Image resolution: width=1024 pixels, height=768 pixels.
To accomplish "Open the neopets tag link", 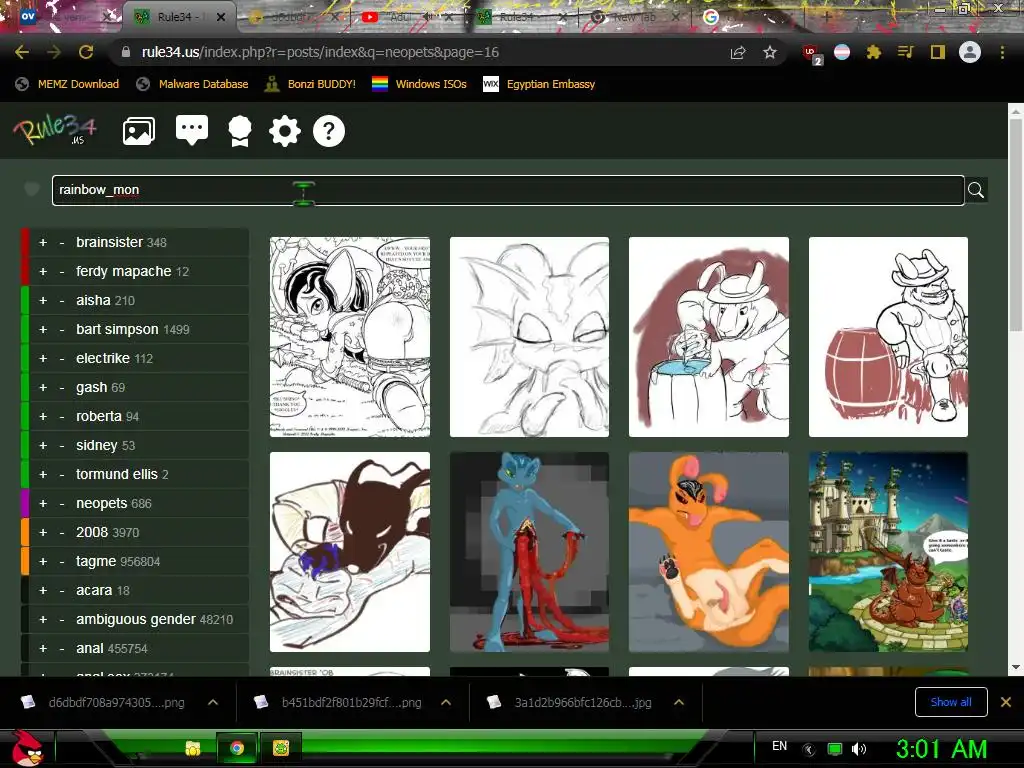I will pyautogui.click(x=101, y=504).
